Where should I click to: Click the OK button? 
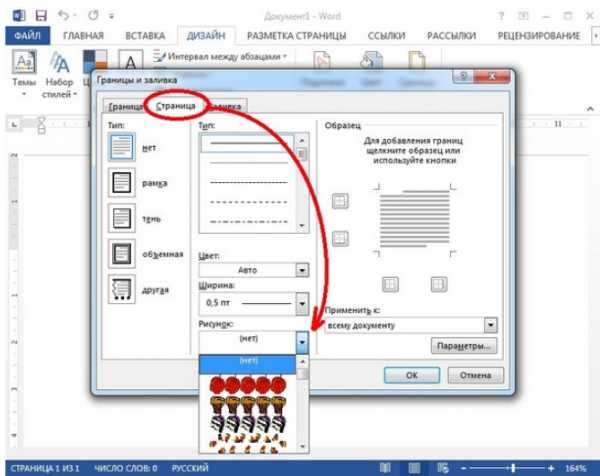tap(412, 375)
